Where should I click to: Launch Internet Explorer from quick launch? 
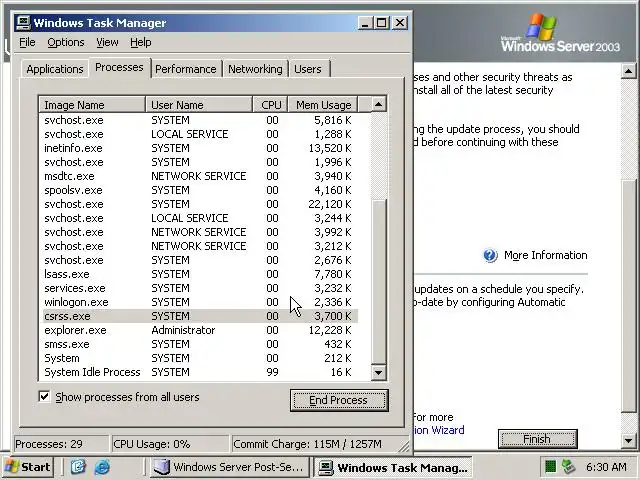point(102,467)
